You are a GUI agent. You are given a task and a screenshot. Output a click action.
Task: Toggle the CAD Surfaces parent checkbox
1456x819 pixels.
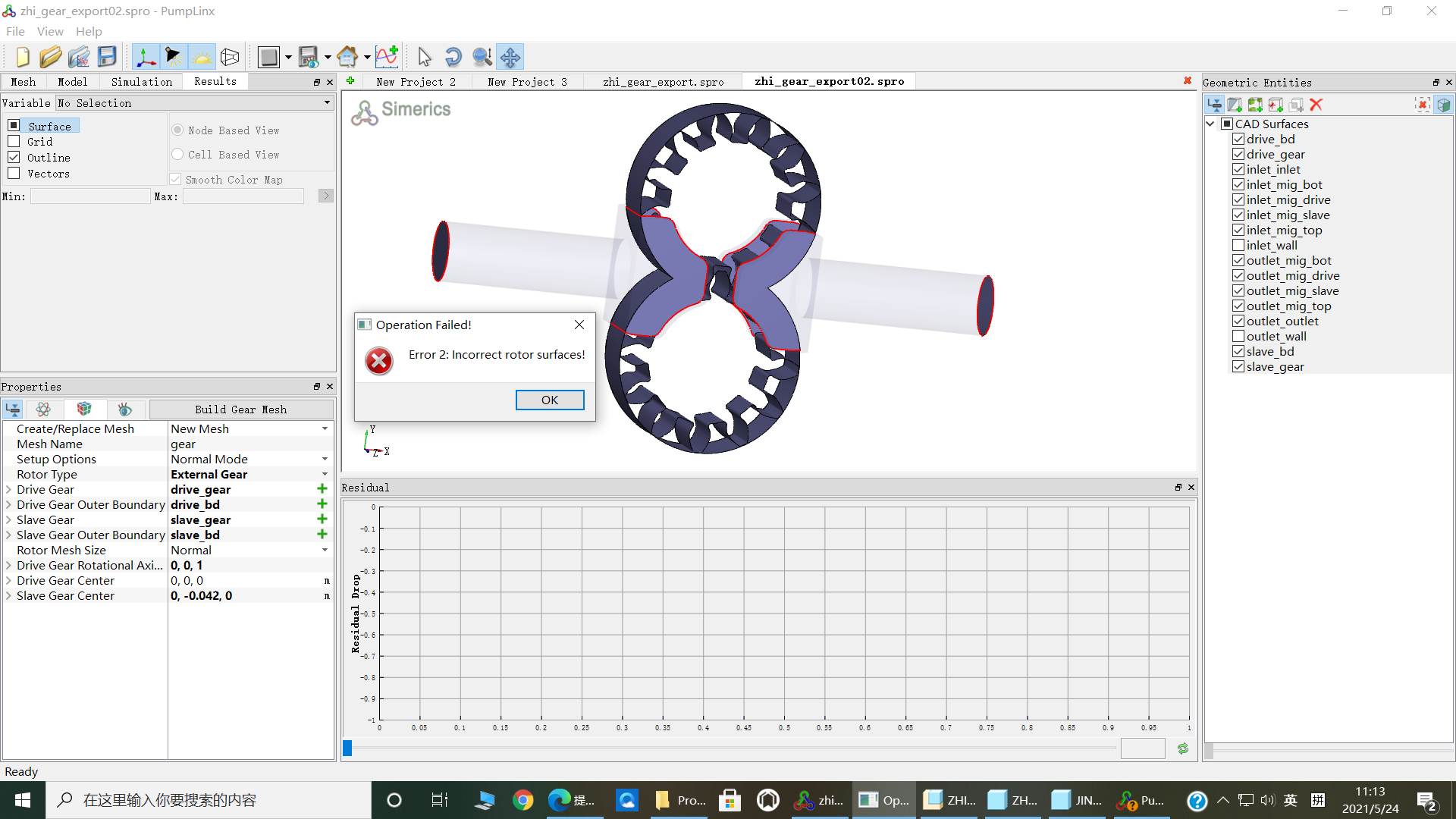coord(1227,124)
